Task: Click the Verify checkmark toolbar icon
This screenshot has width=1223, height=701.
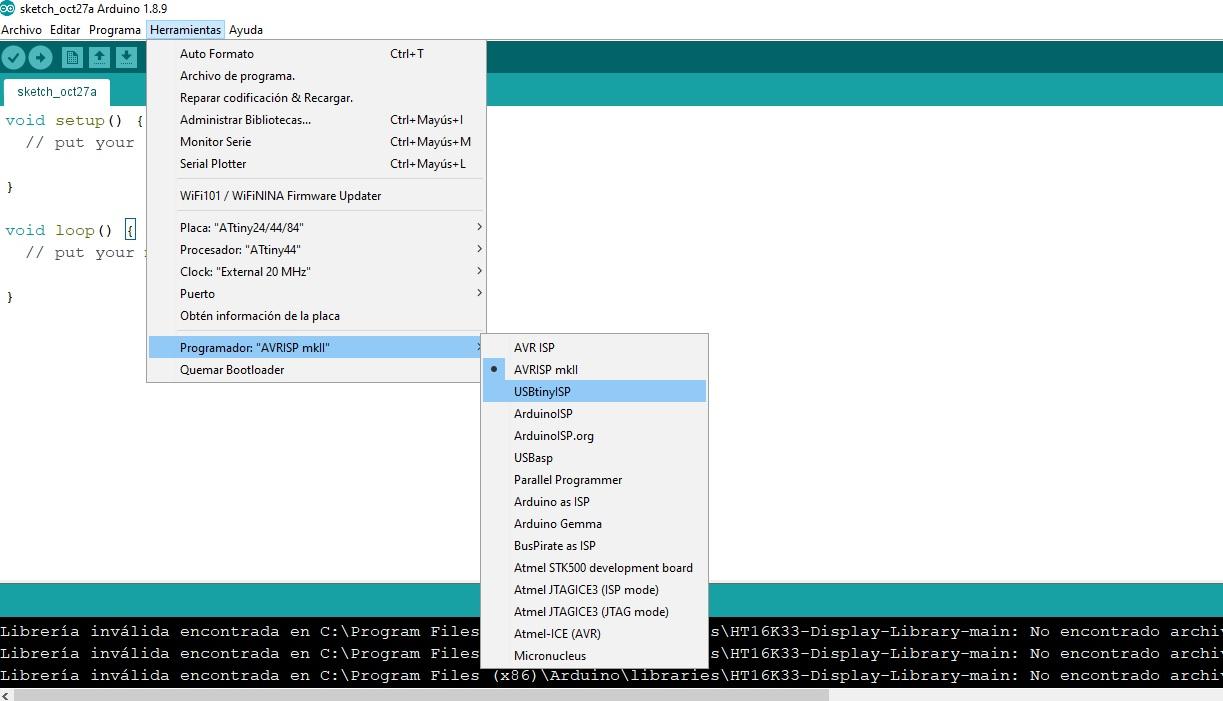Action: tap(13, 58)
